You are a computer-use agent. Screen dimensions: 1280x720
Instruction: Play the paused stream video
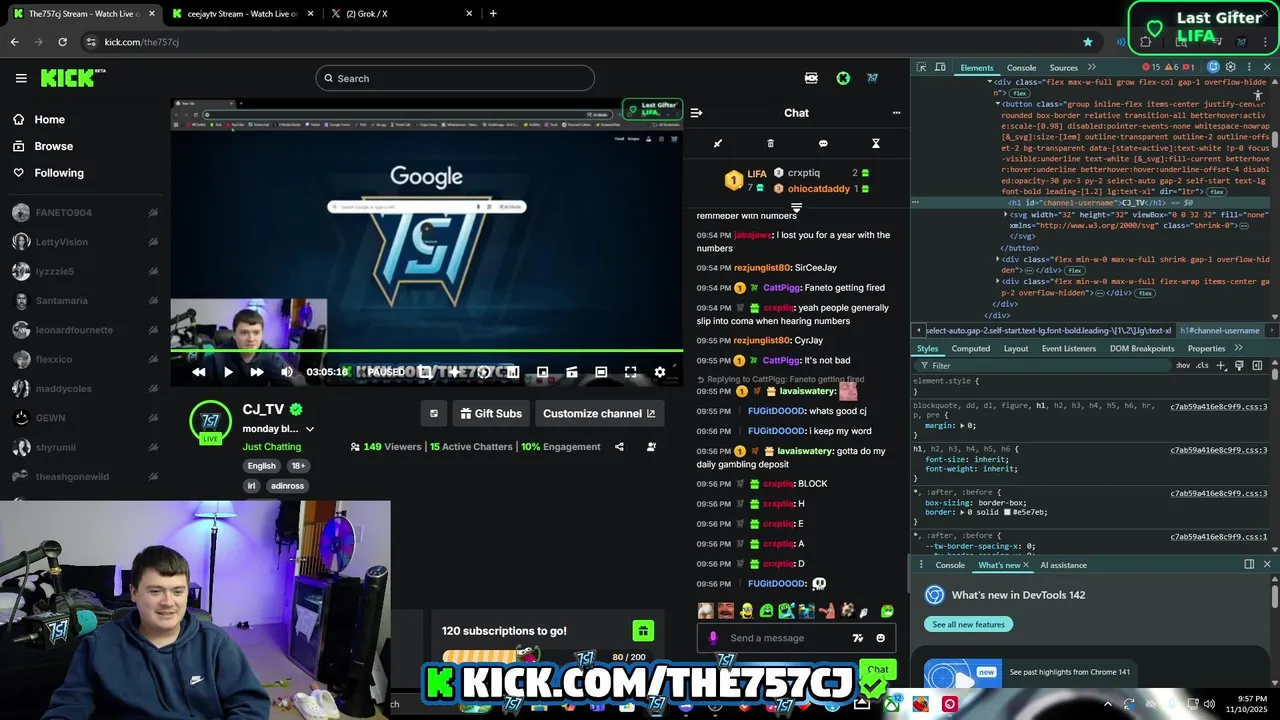coord(228,372)
